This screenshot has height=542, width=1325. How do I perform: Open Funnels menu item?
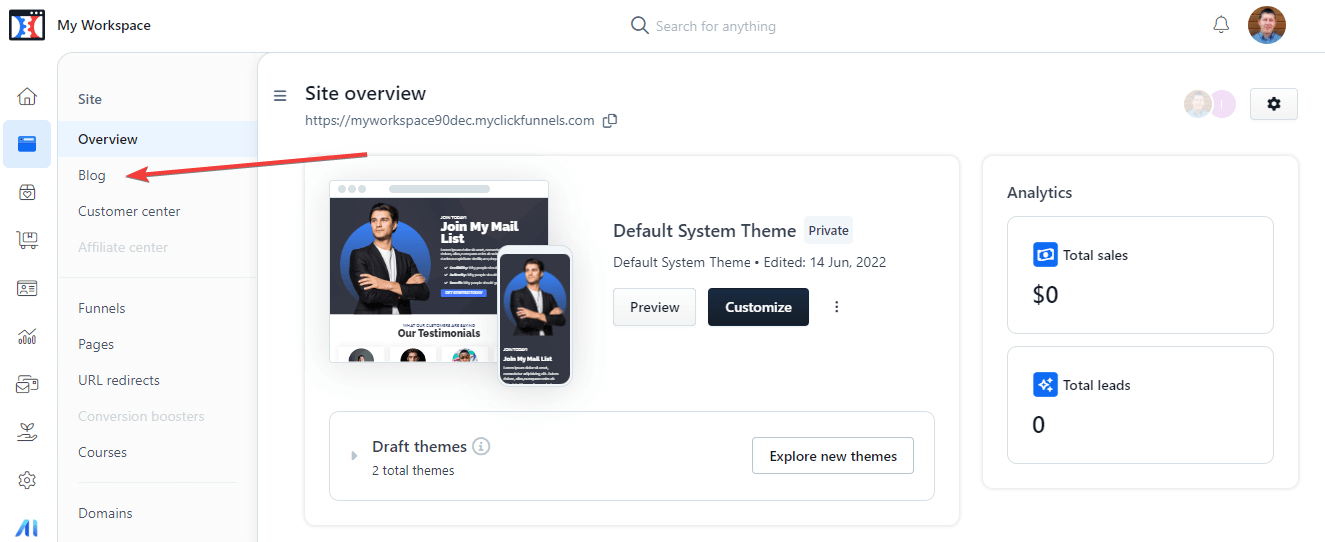click(x=102, y=308)
